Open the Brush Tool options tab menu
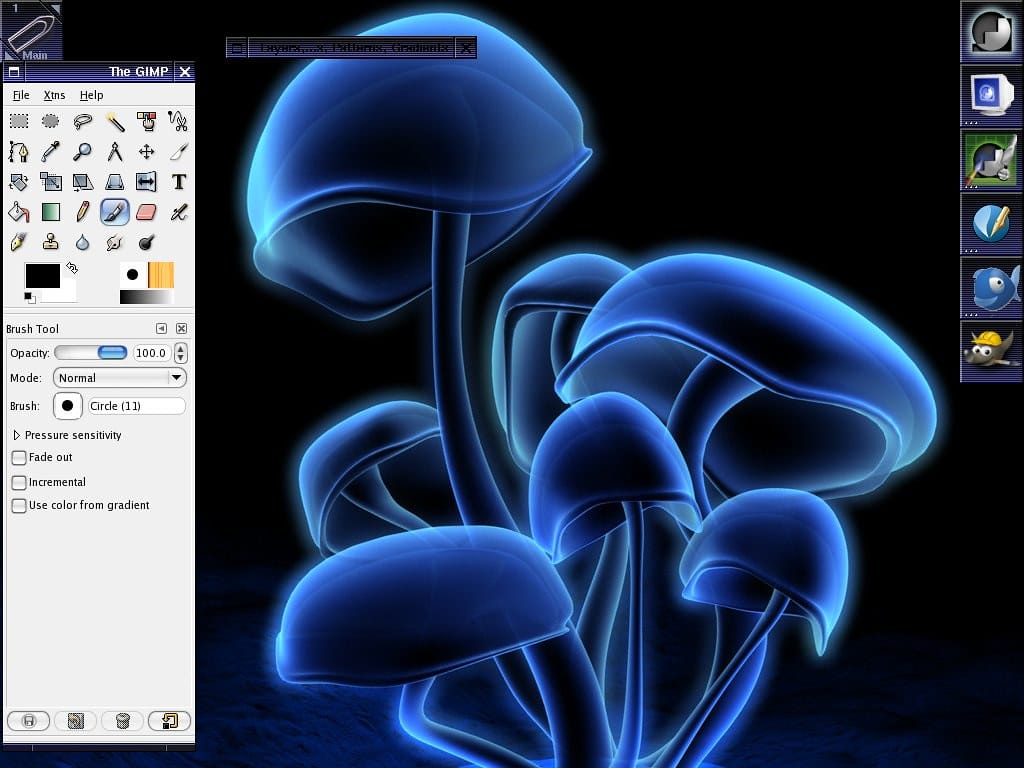The image size is (1024, 768). click(x=161, y=328)
